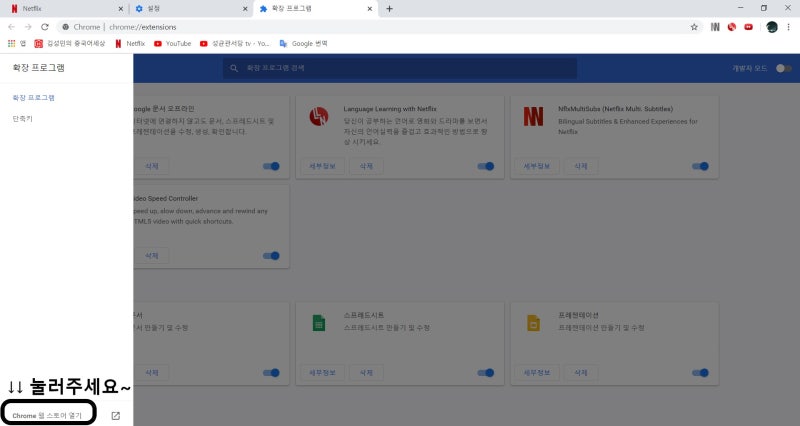Select 확장 프로그램 in the sidebar menu
Screen dimensions: 800x426
click(34, 97)
